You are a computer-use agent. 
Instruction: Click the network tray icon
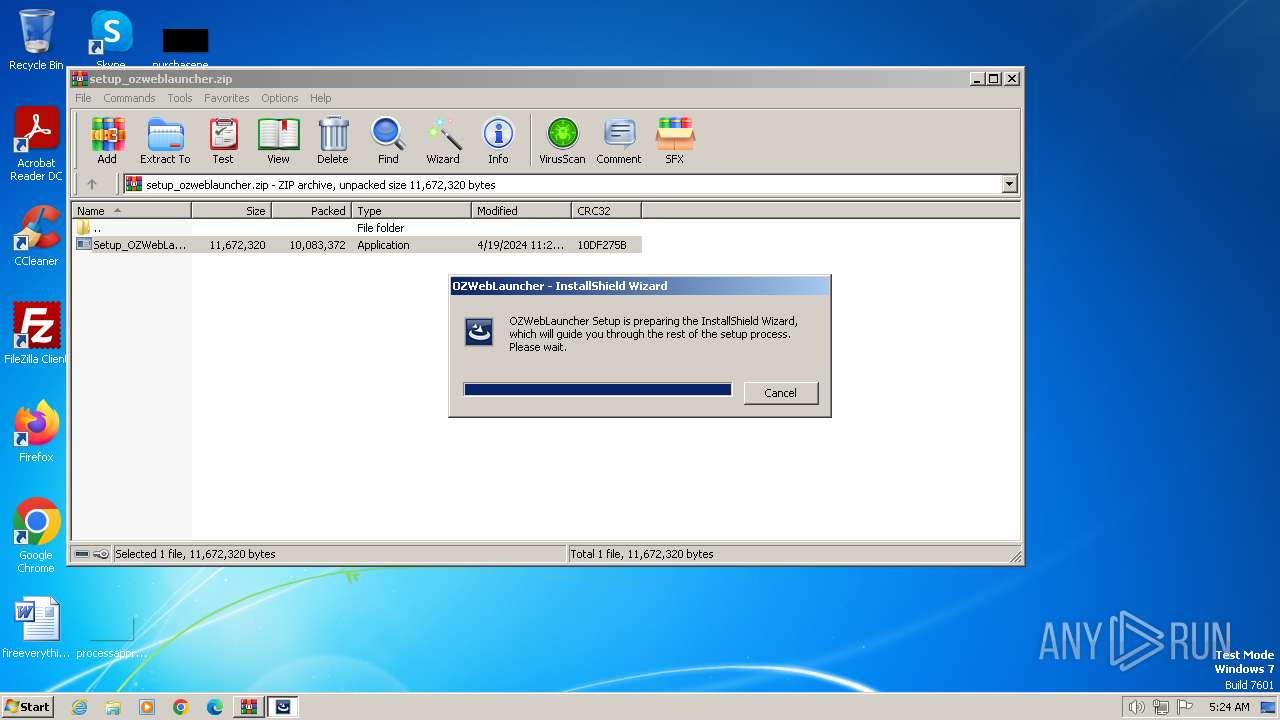1161,707
